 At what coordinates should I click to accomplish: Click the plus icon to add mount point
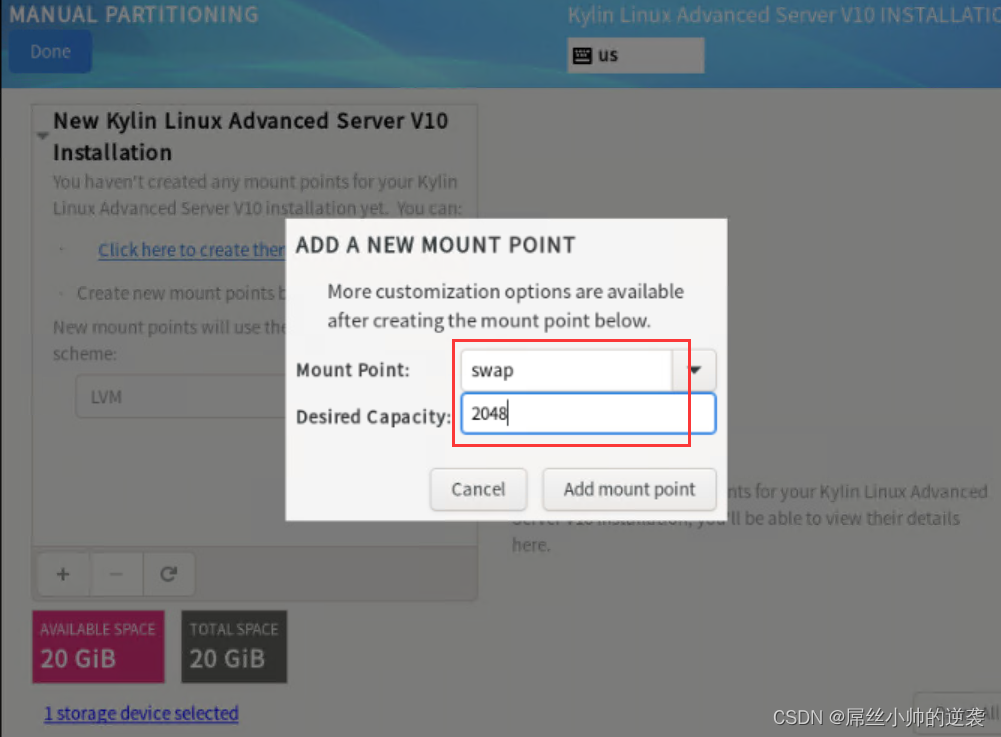(63, 574)
